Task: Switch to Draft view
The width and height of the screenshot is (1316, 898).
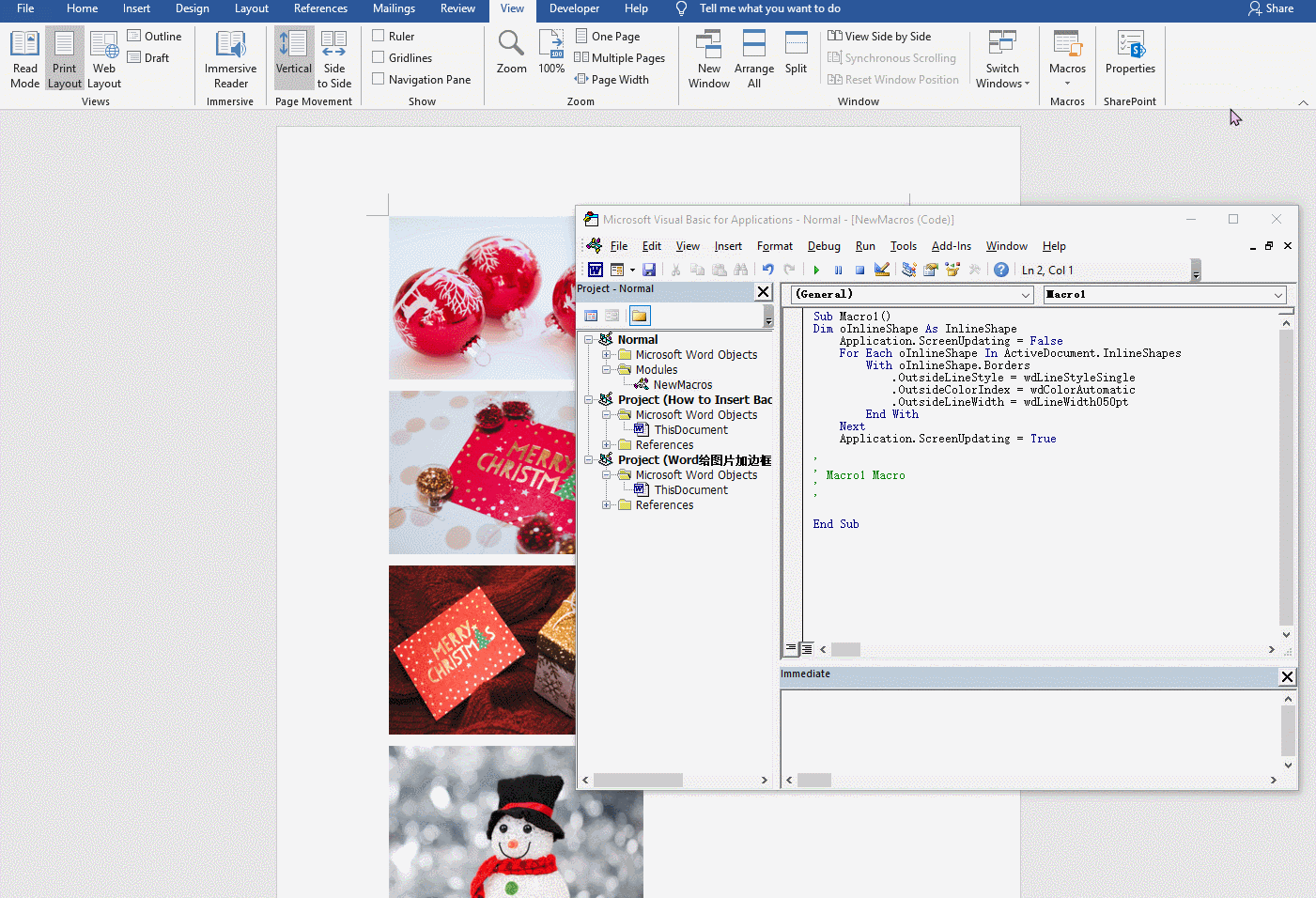Action: pyautogui.click(x=149, y=57)
